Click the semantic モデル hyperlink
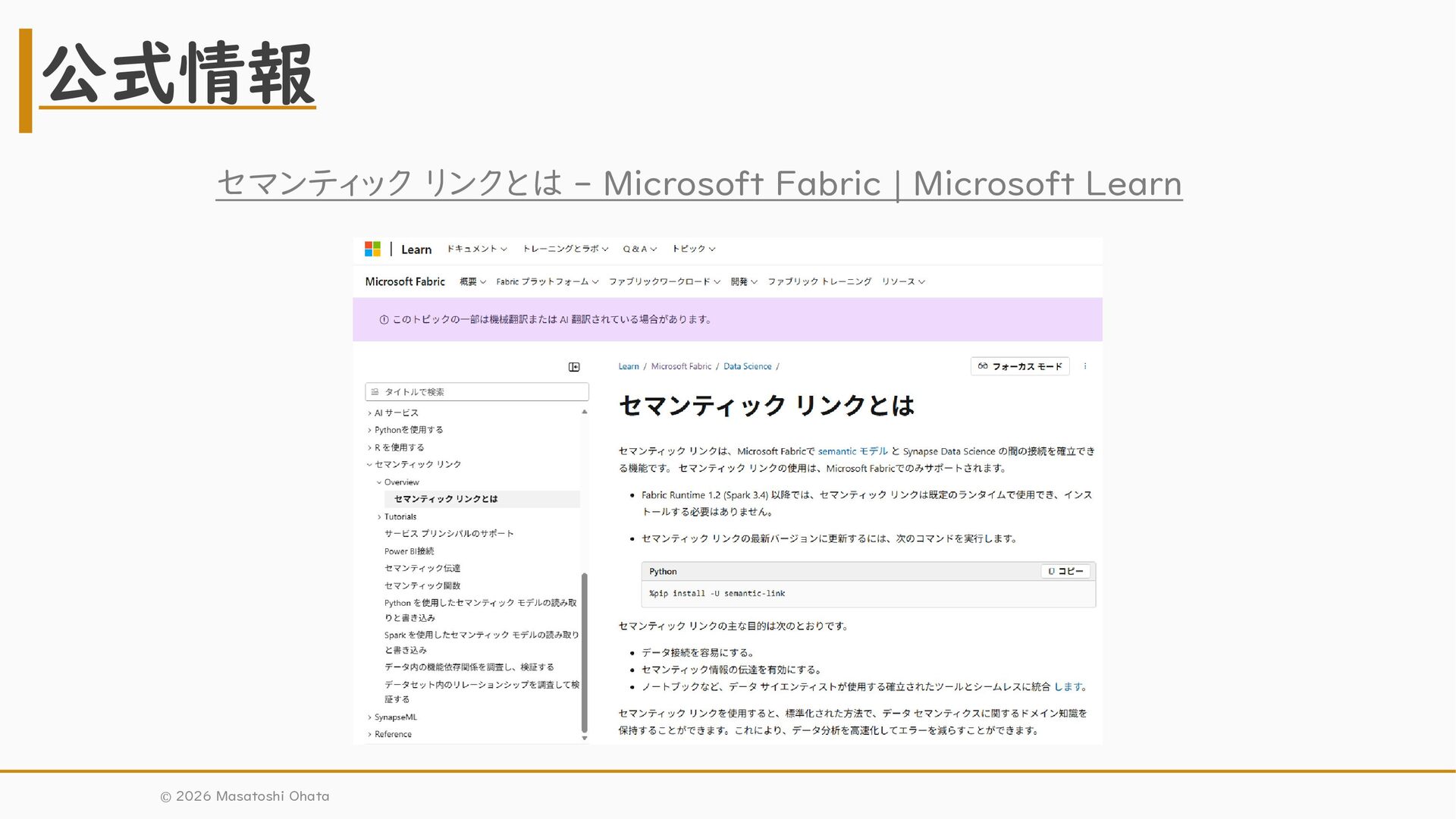1456x819 pixels. point(852,451)
